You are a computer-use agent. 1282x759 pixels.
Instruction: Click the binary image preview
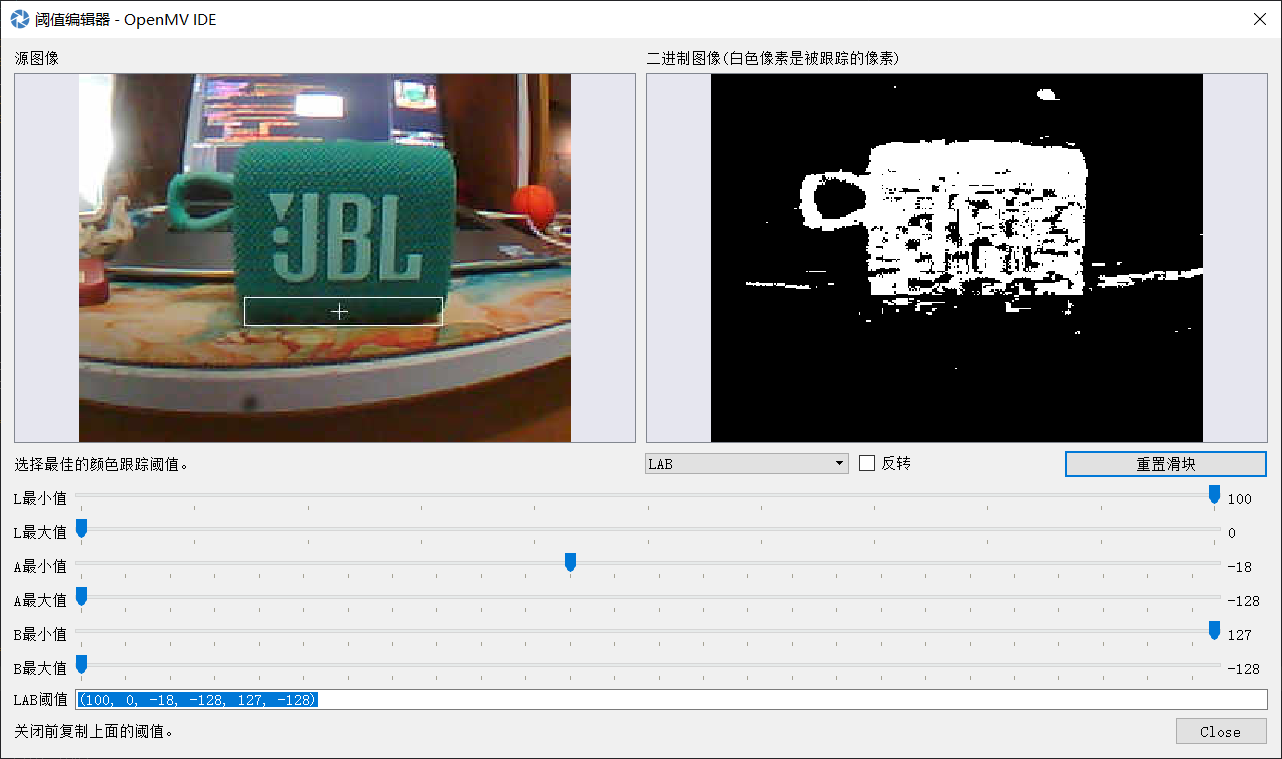pos(957,258)
